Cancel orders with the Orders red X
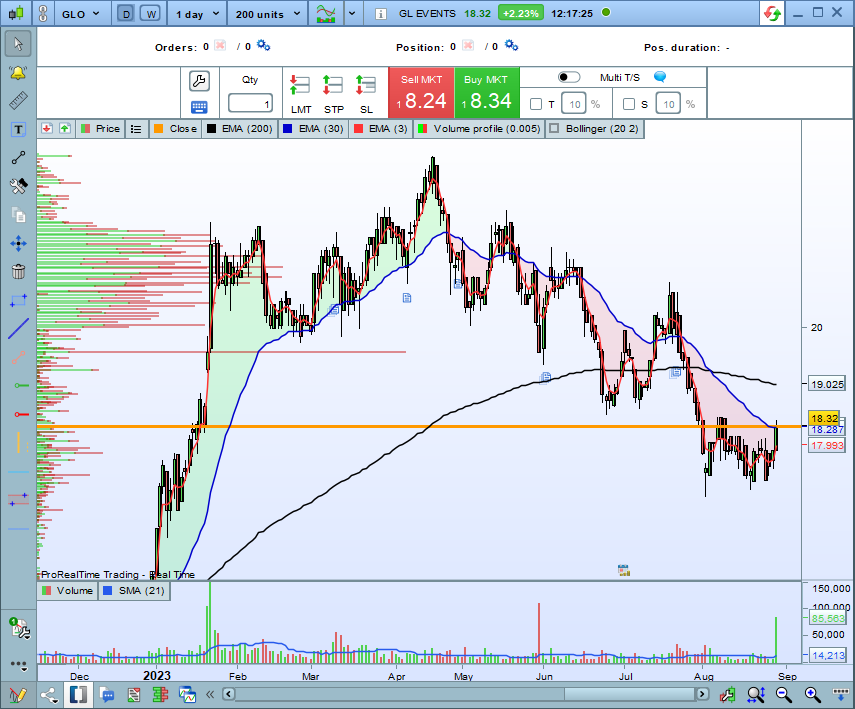This screenshot has height=709, width=855. 220,45
